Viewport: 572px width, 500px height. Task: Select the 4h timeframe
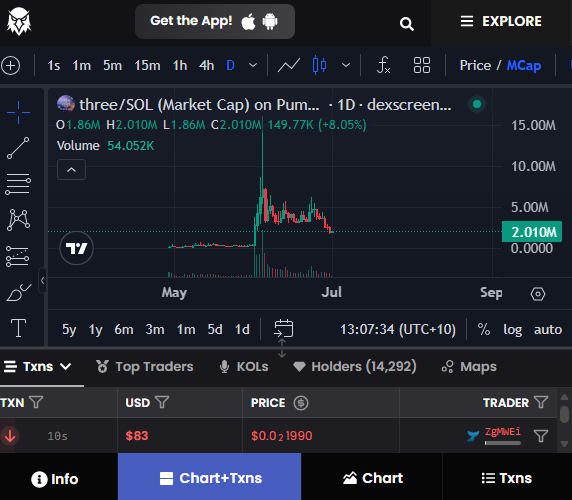pos(206,66)
